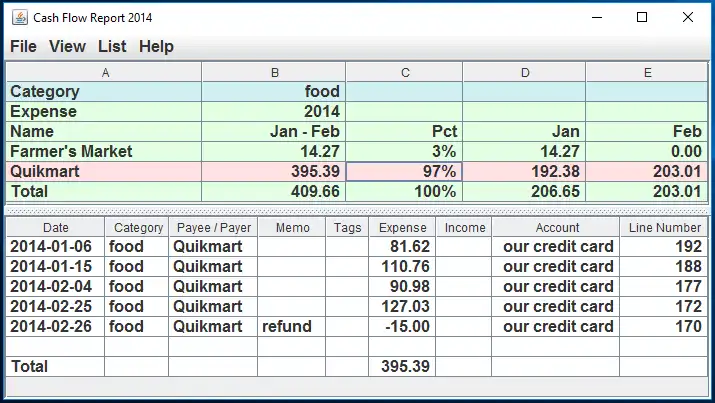Click the Java app icon in title bar
Image resolution: width=715 pixels, height=403 pixels.
click(x=20, y=17)
